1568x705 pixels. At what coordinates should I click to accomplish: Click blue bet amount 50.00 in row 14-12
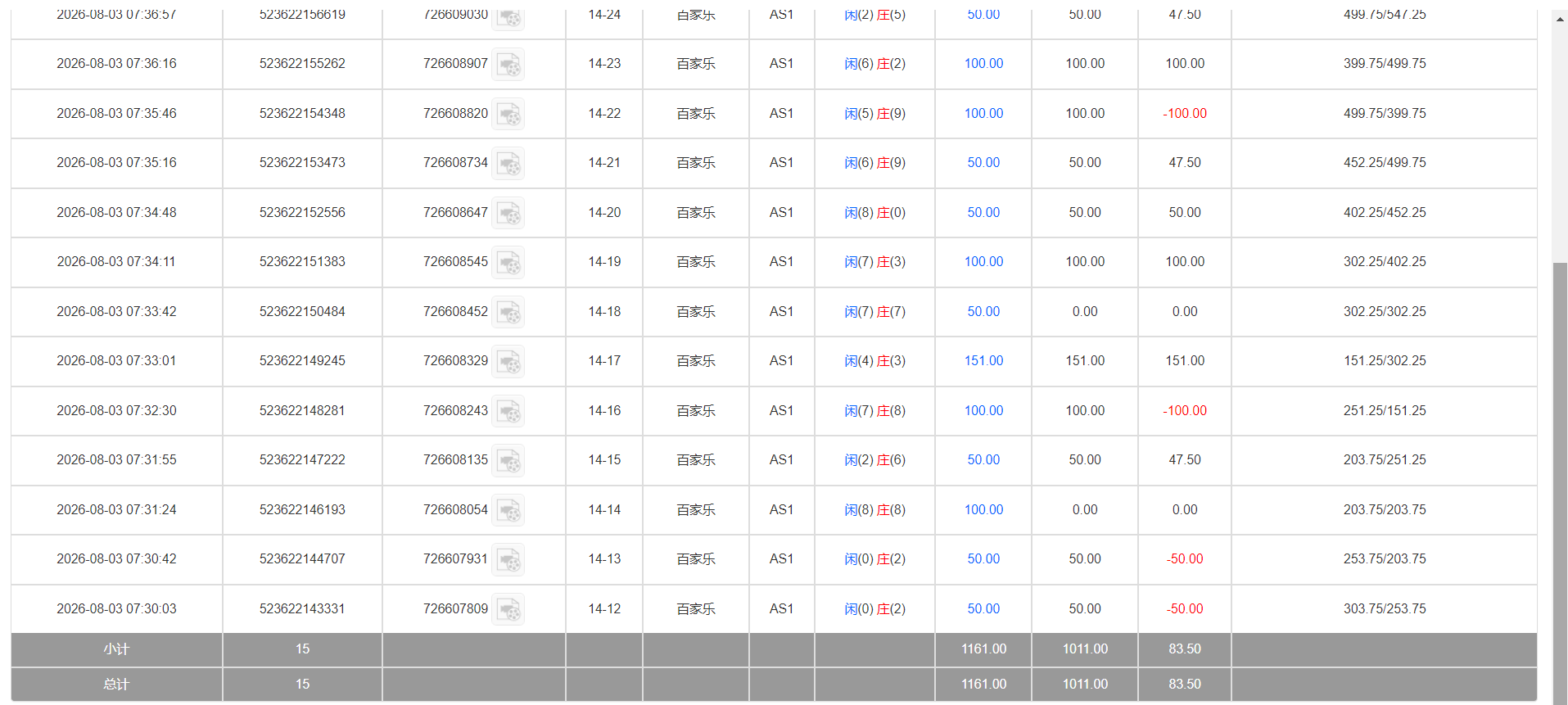[x=983, y=609]
